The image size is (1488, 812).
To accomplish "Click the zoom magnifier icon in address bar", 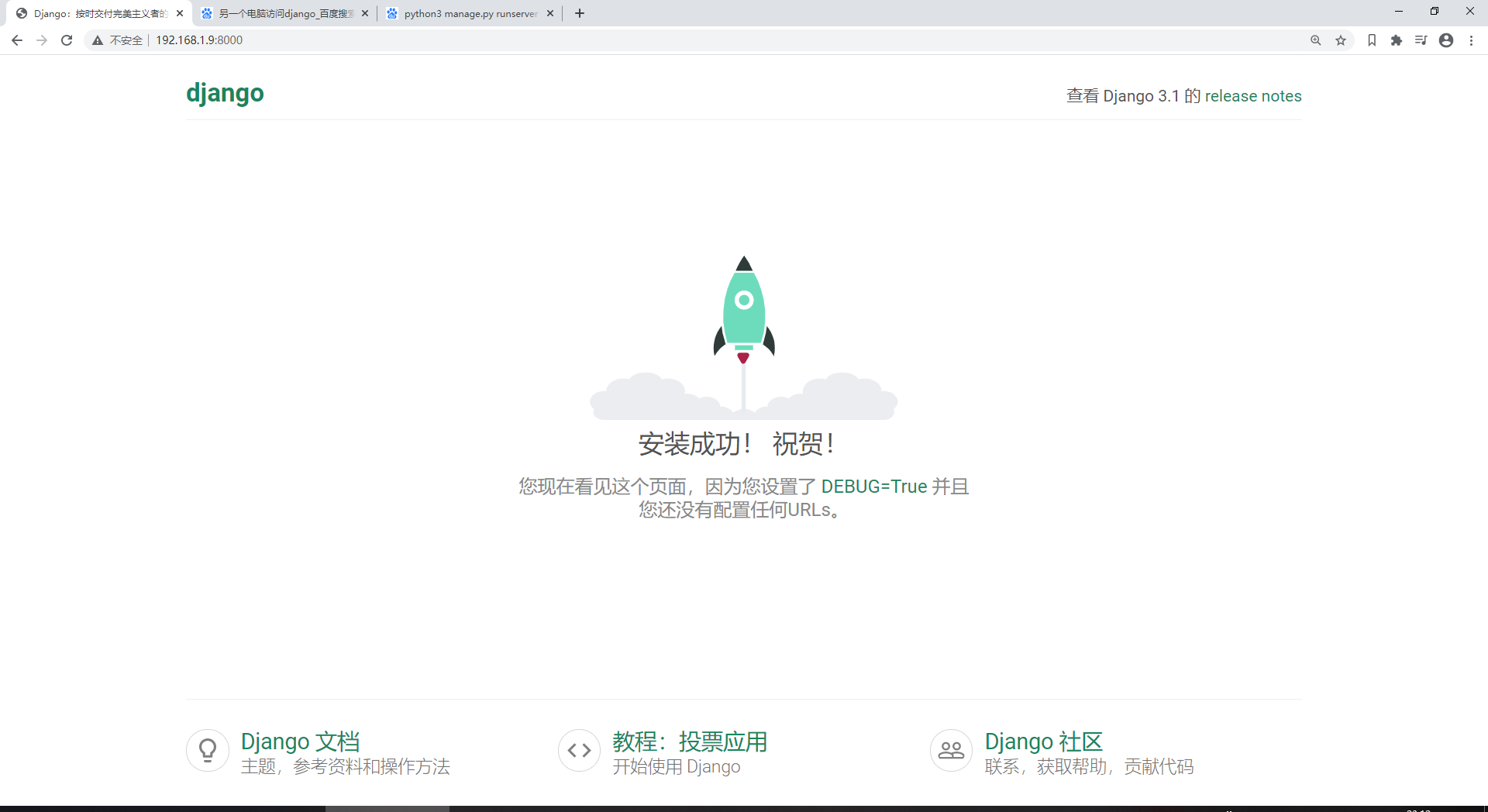I will coord(1316,40).
